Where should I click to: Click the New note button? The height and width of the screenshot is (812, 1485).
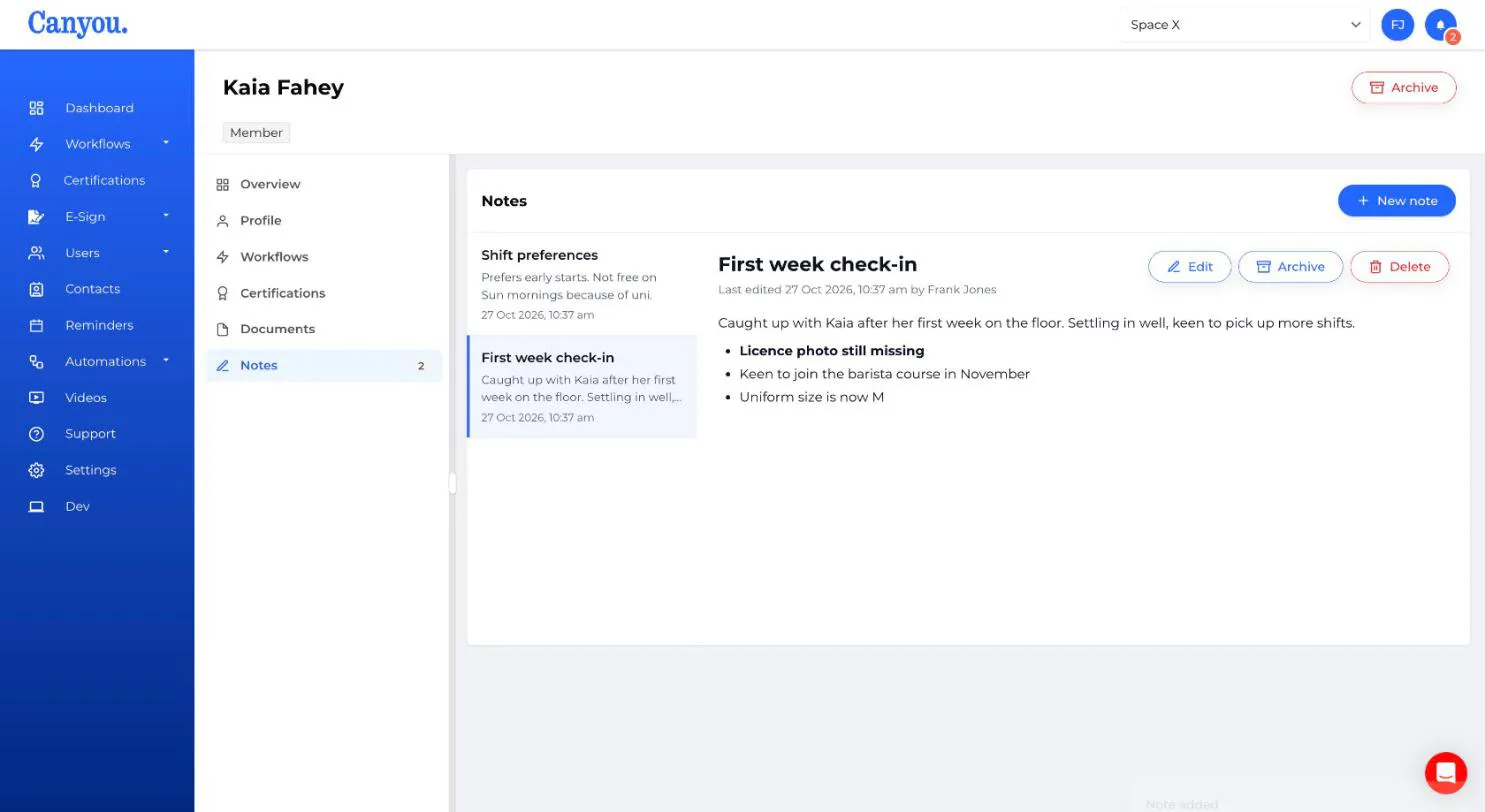coord(1396,201)
